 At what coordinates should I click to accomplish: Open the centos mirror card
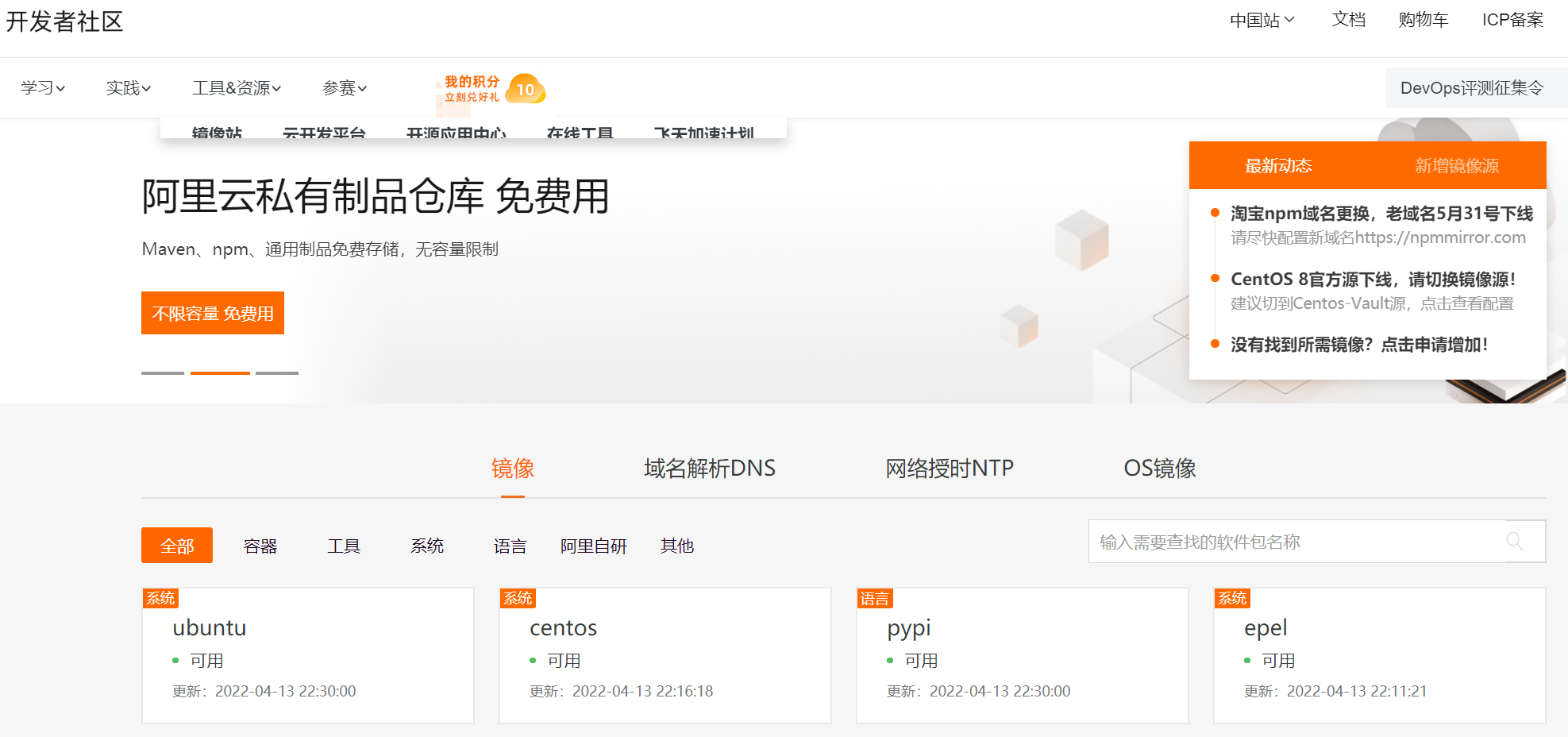[665, 655]
